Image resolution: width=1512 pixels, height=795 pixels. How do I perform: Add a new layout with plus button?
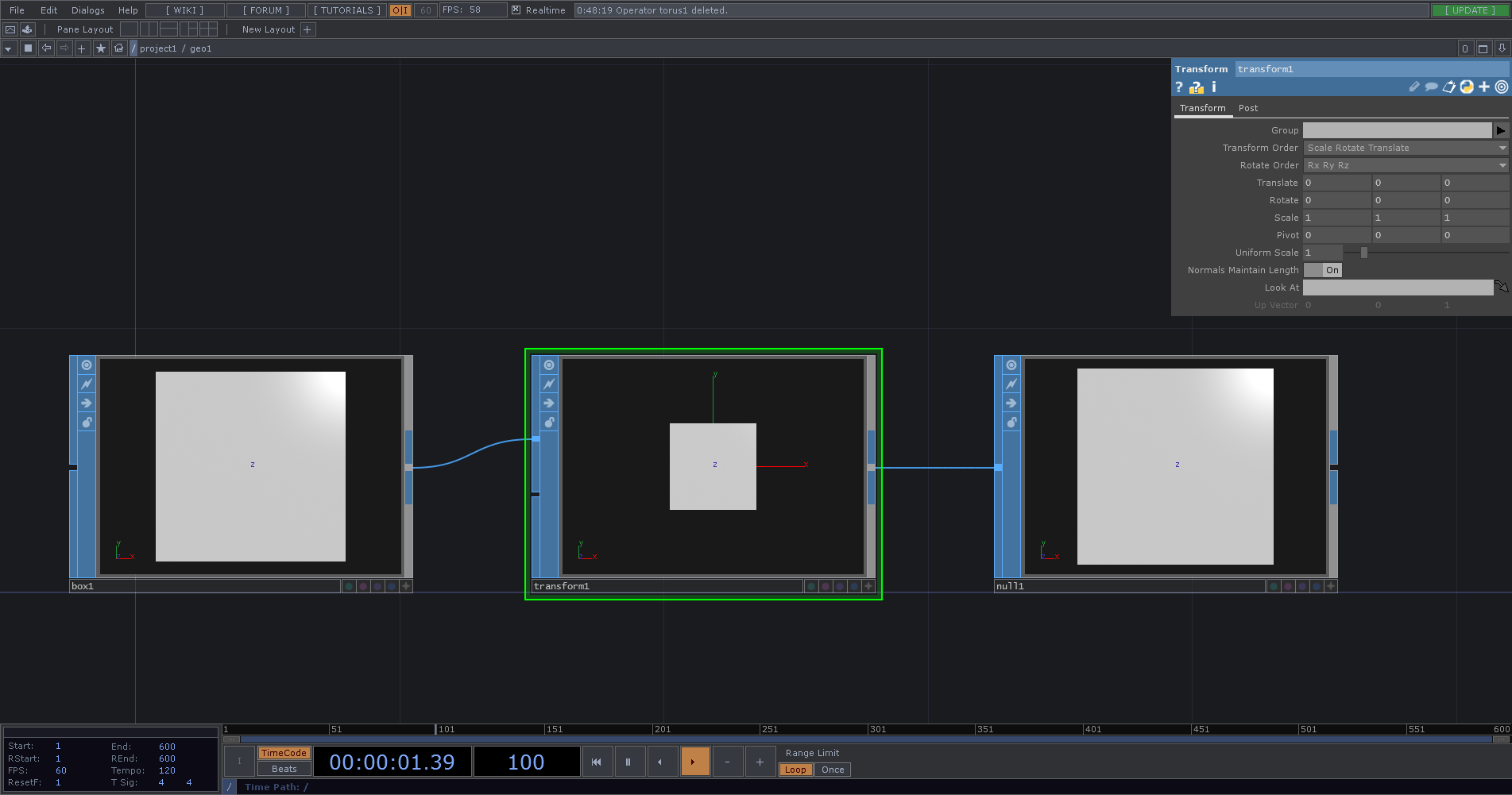point(307,29)
